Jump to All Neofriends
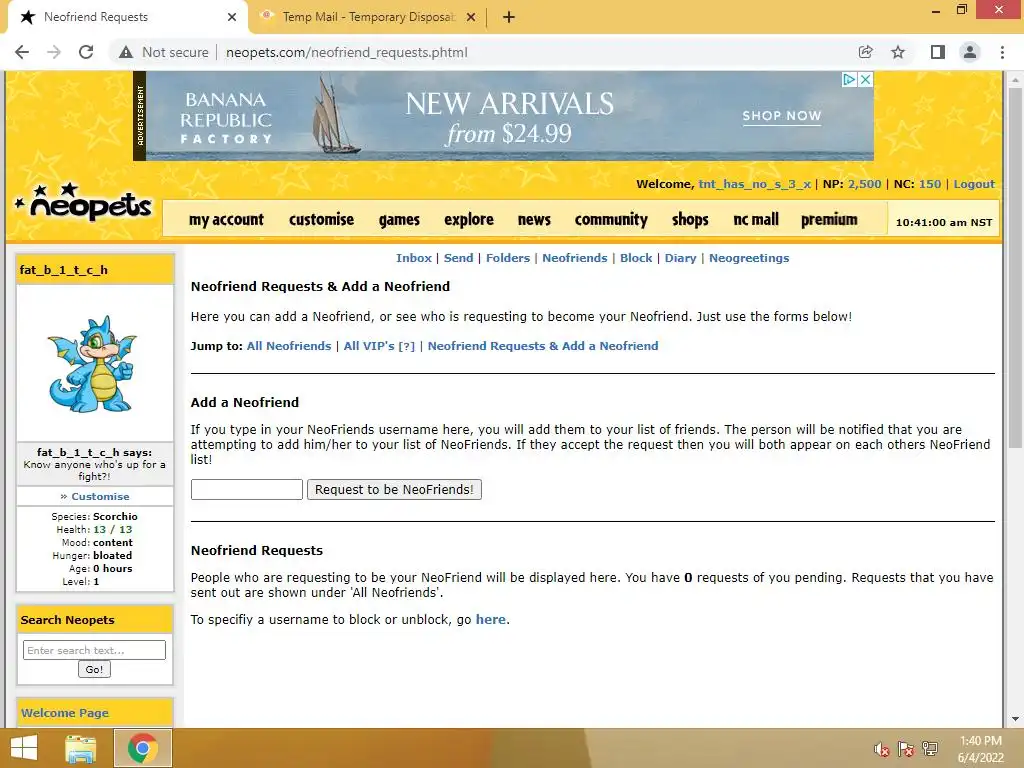Viewport: 1024px width, 768px height. point(289,346)
